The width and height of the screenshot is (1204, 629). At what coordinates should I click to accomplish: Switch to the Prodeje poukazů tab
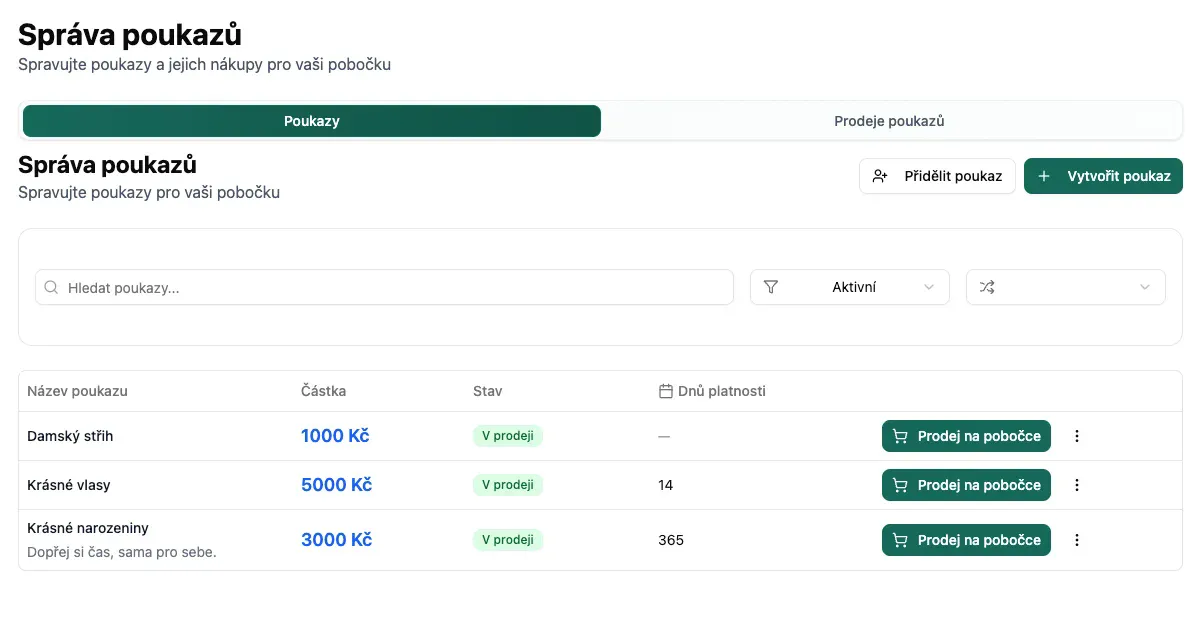(889, 121)
